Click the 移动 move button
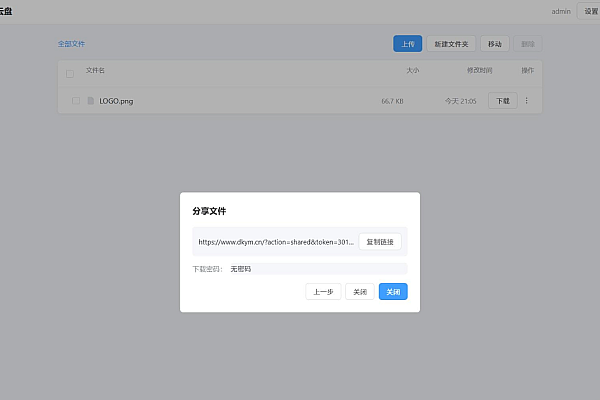This screenshot has height=400, width=600. click(495, 44)
